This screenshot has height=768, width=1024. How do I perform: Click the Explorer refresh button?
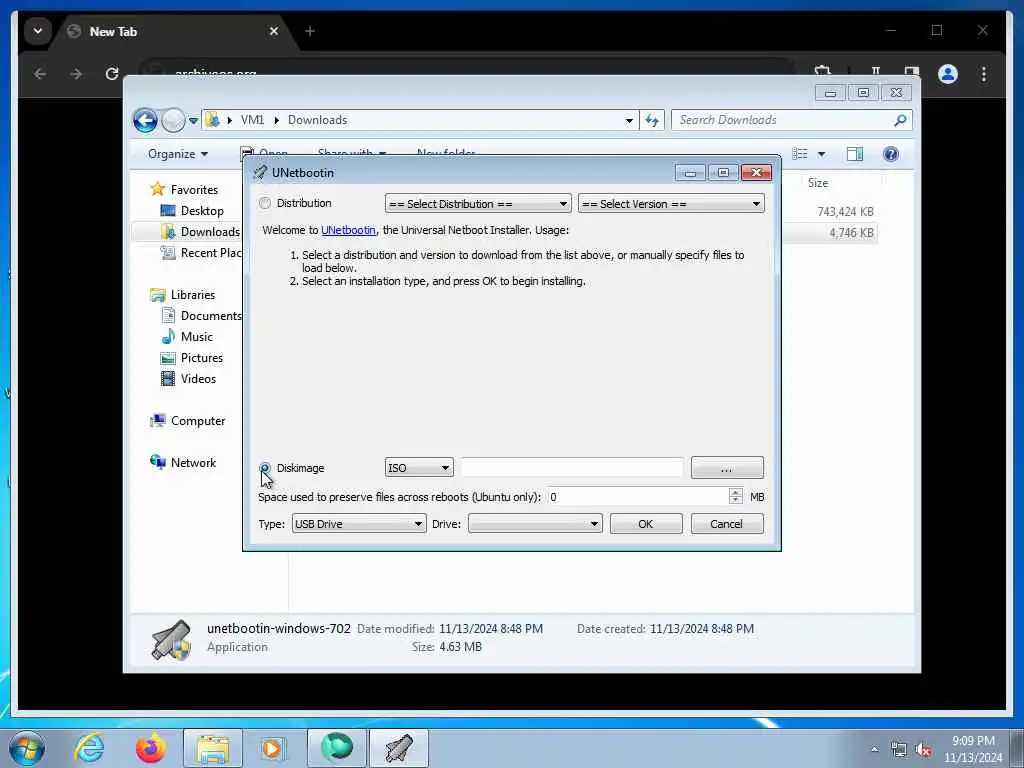click(x=652, y=120)
